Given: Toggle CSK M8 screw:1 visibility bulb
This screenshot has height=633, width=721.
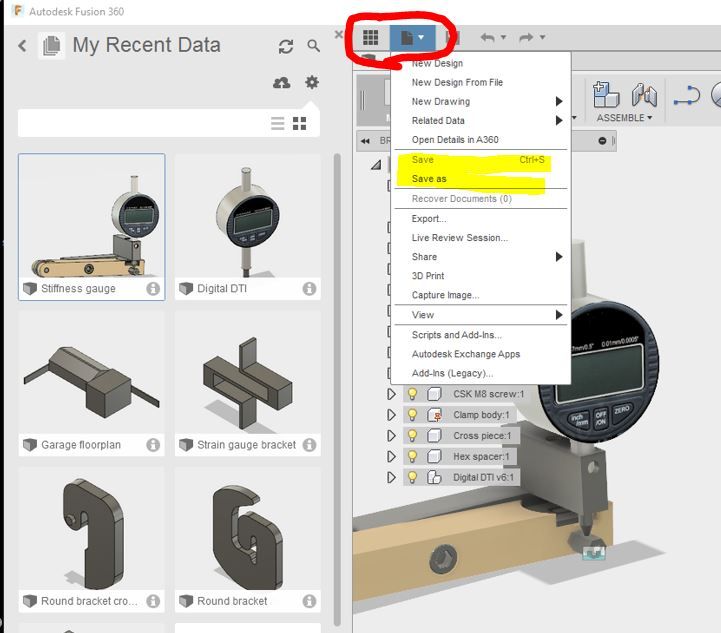Looking at the screenshot, I should click(x=412, y=394).
